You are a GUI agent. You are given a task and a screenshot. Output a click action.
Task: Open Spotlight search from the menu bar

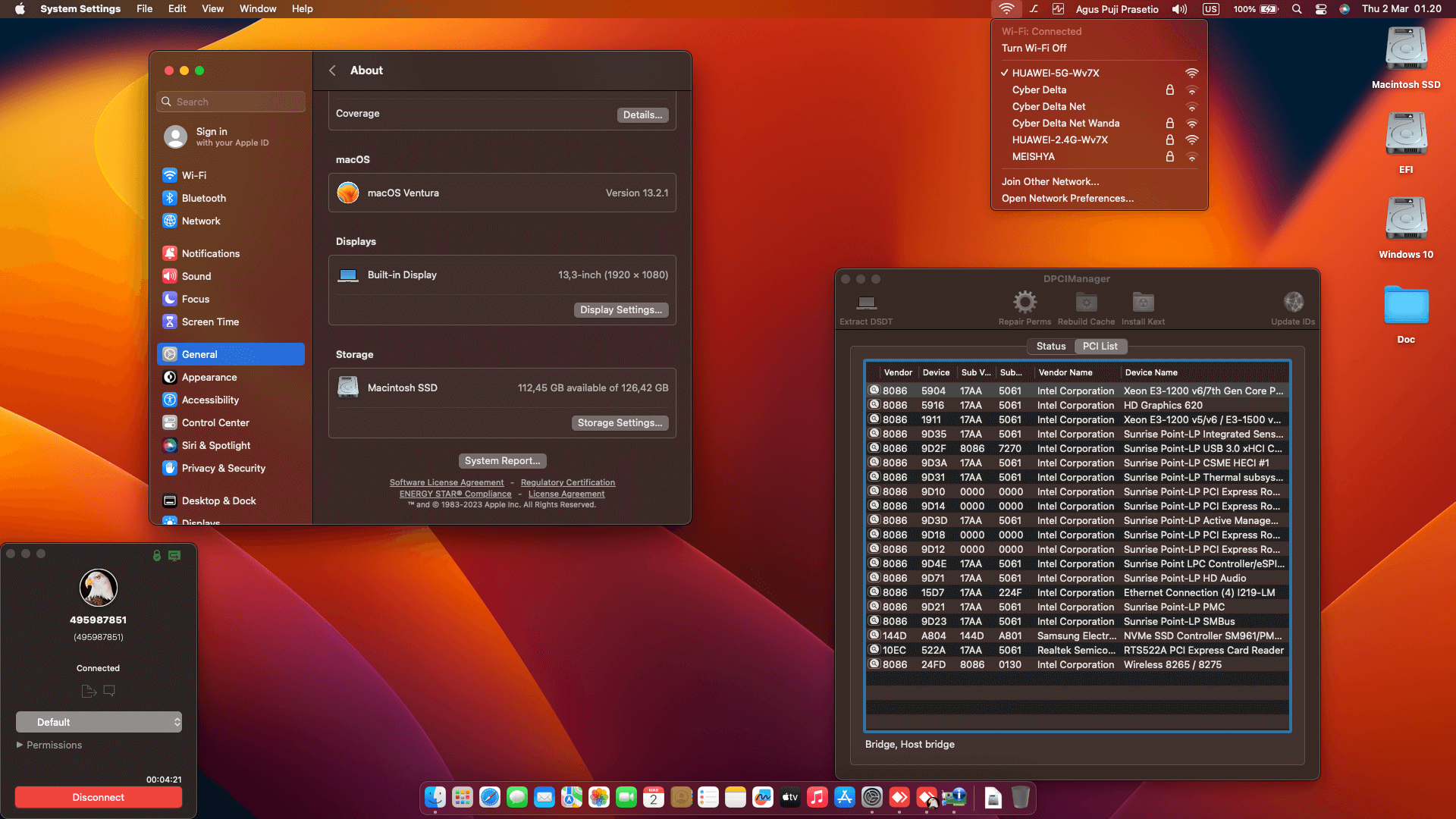click(x=1296, y=9)
